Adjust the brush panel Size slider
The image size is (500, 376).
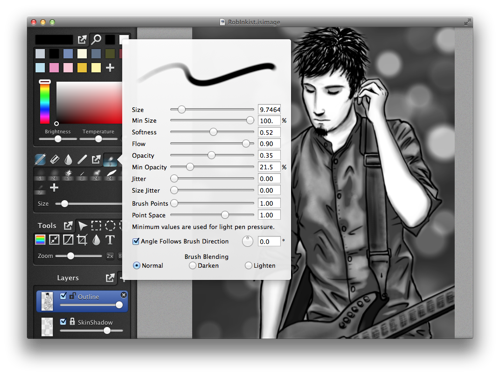tap(89, 203)
